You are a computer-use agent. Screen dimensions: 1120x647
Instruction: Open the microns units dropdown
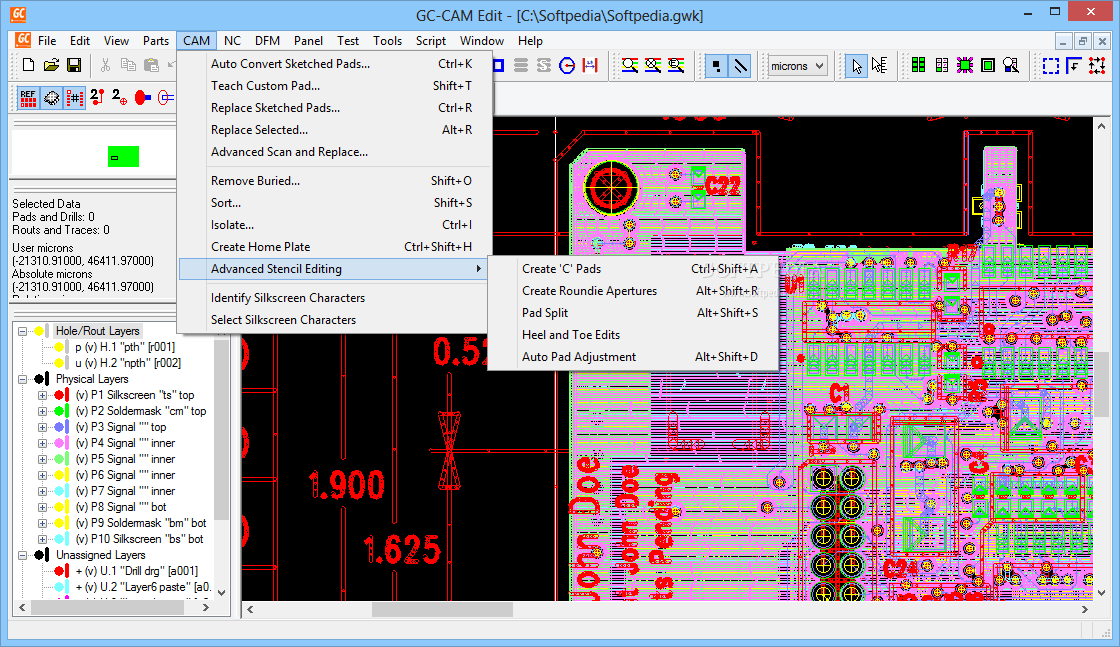(x=797, y=66)
